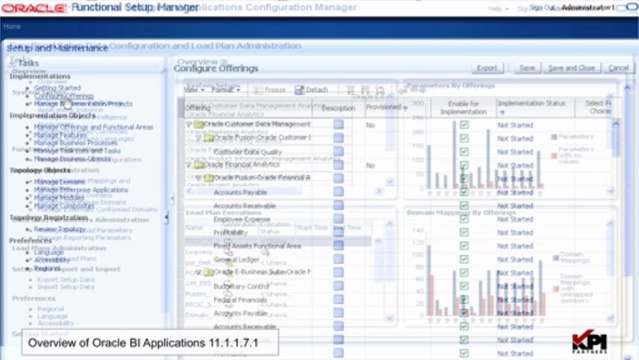The image size is (639, 360).
Task: Click folder icon of Oracle Fusion-Oracle Customer row
Action: click(209, 138)
